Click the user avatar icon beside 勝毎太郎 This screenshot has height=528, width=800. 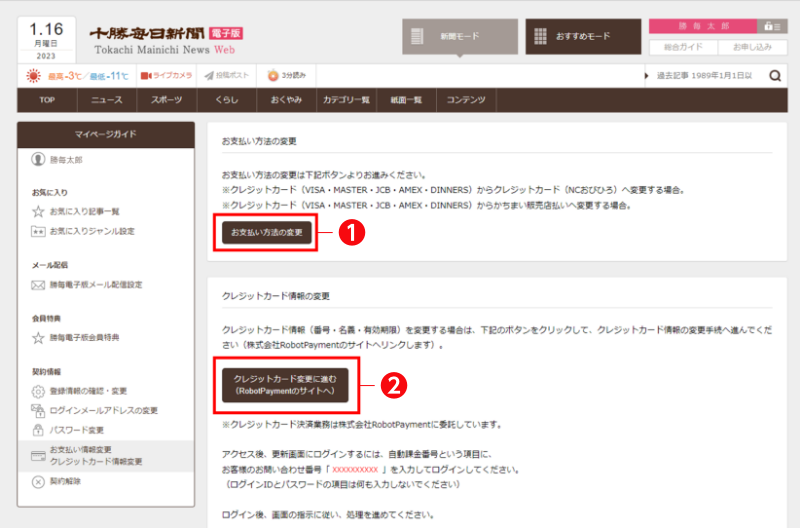38,159
